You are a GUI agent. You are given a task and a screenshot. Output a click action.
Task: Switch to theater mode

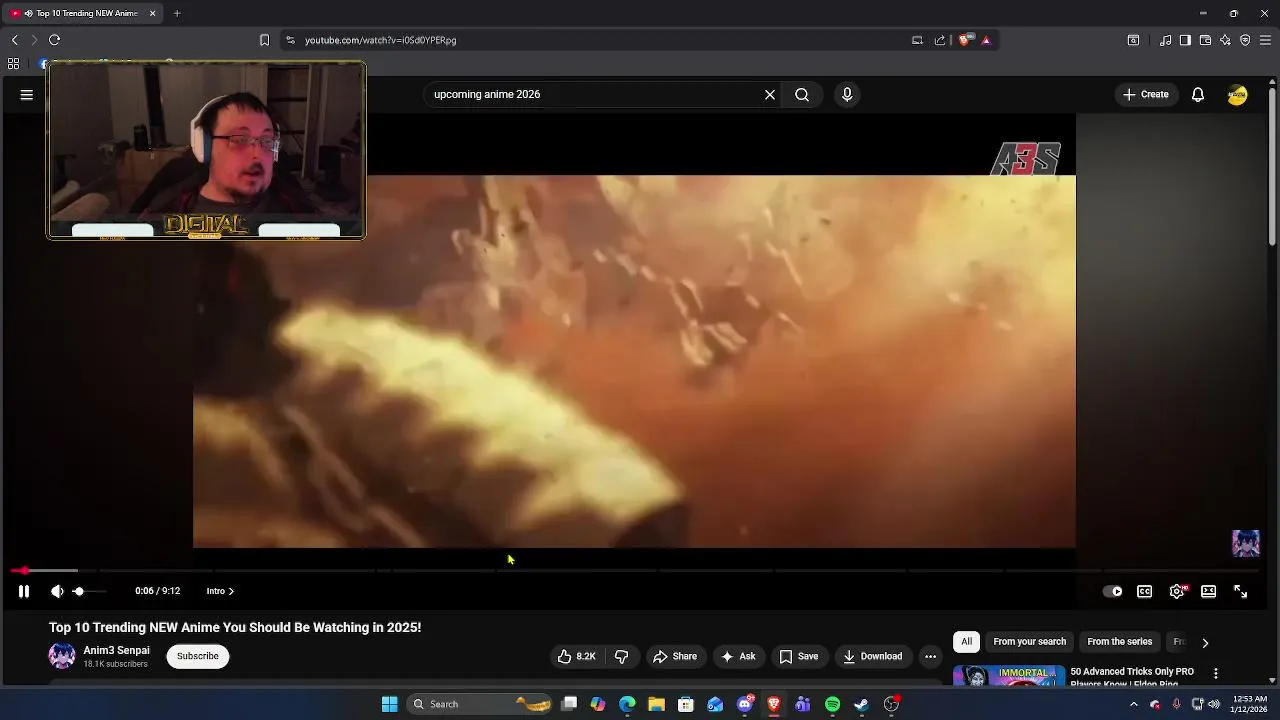pyautogui.click(x=1209, y=591)
